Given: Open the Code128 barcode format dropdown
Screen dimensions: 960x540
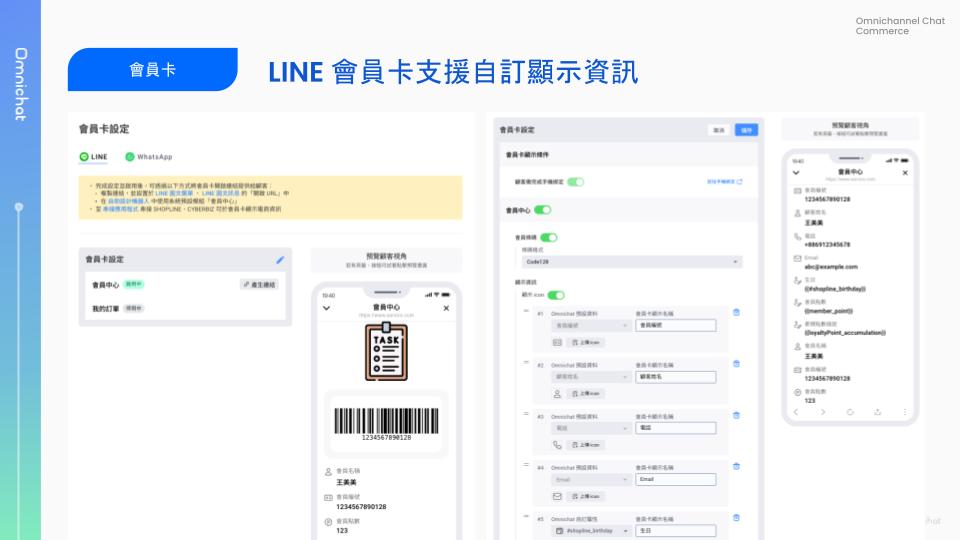Looking at the screenshot, I should 632,262.
